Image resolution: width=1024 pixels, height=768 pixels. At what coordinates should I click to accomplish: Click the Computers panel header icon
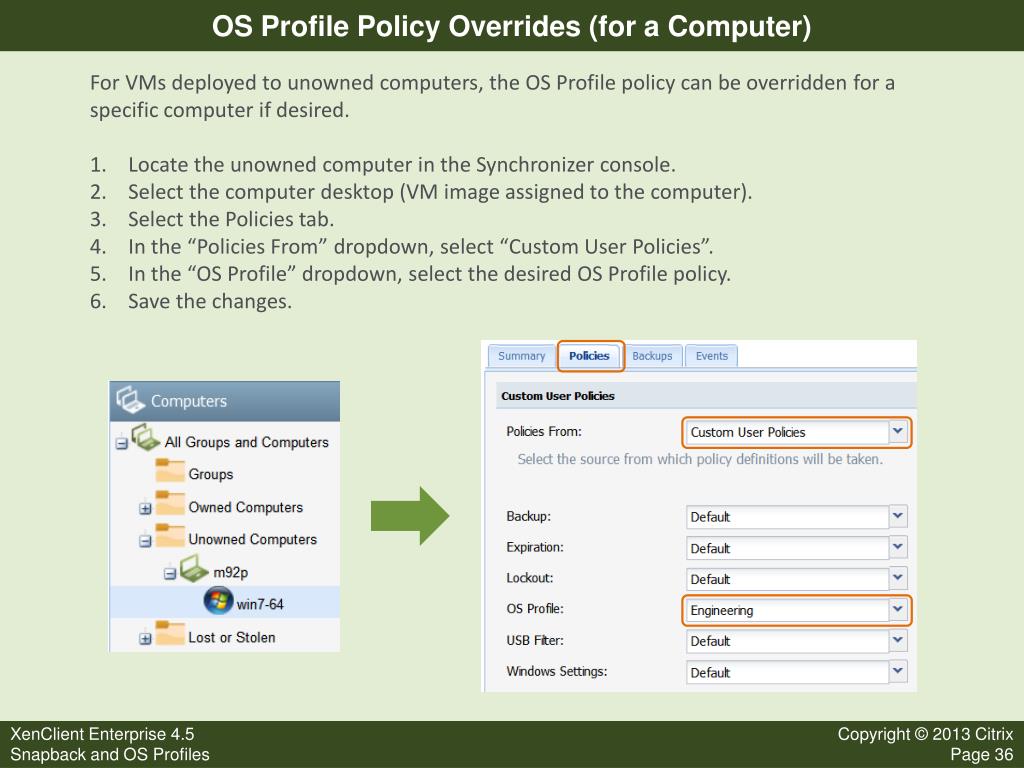tap(129, 399)
